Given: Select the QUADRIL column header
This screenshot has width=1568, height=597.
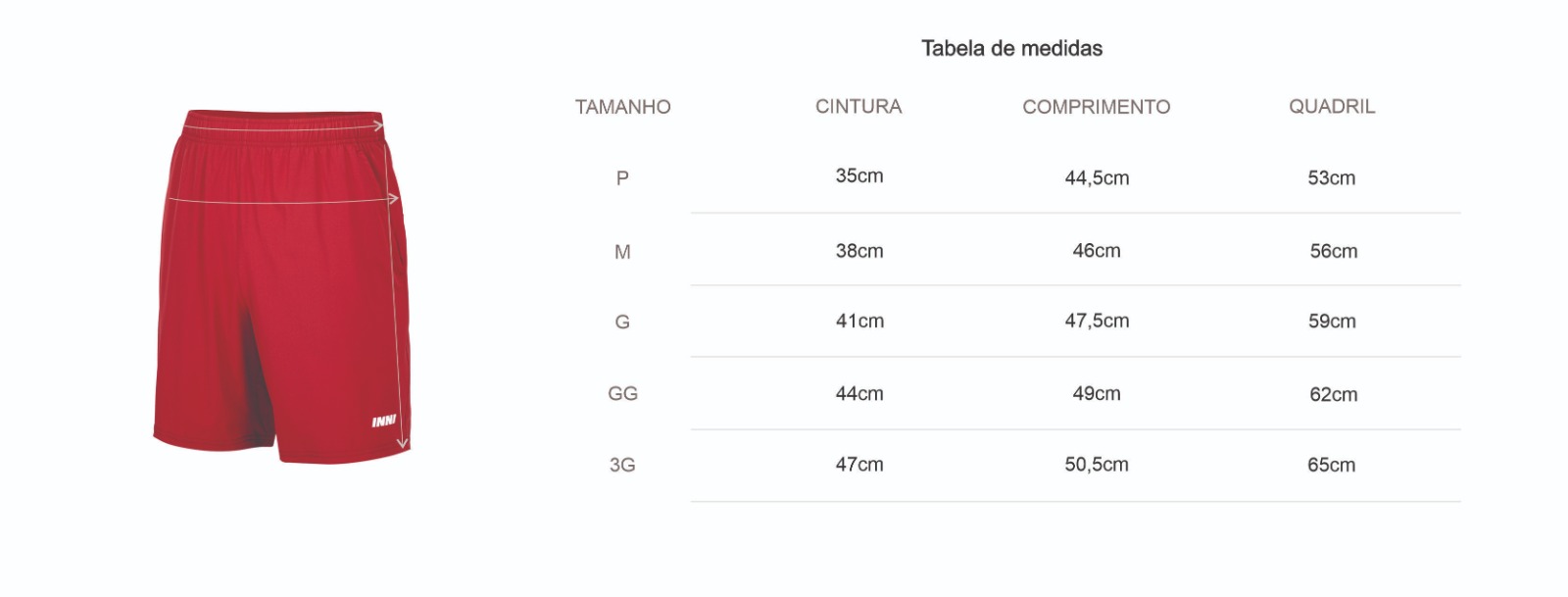Looking at the screenshot, I should (1332, 106).
